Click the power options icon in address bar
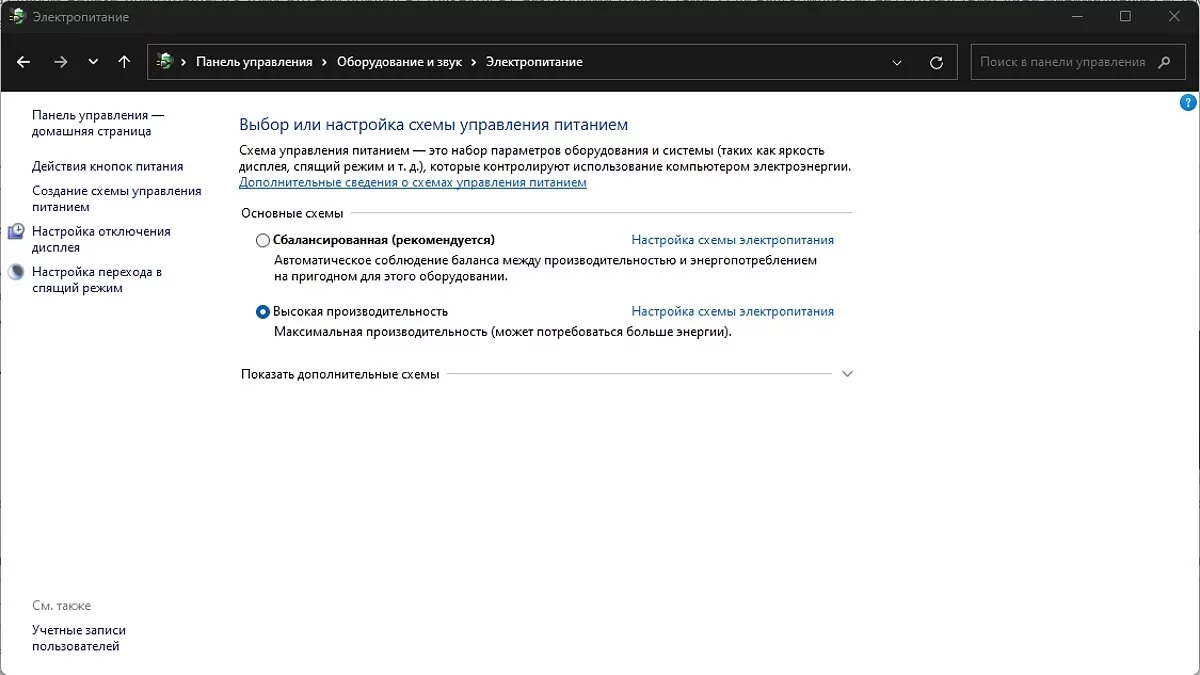The height and width of the screenshot is (675, 1200). (165, 62)
